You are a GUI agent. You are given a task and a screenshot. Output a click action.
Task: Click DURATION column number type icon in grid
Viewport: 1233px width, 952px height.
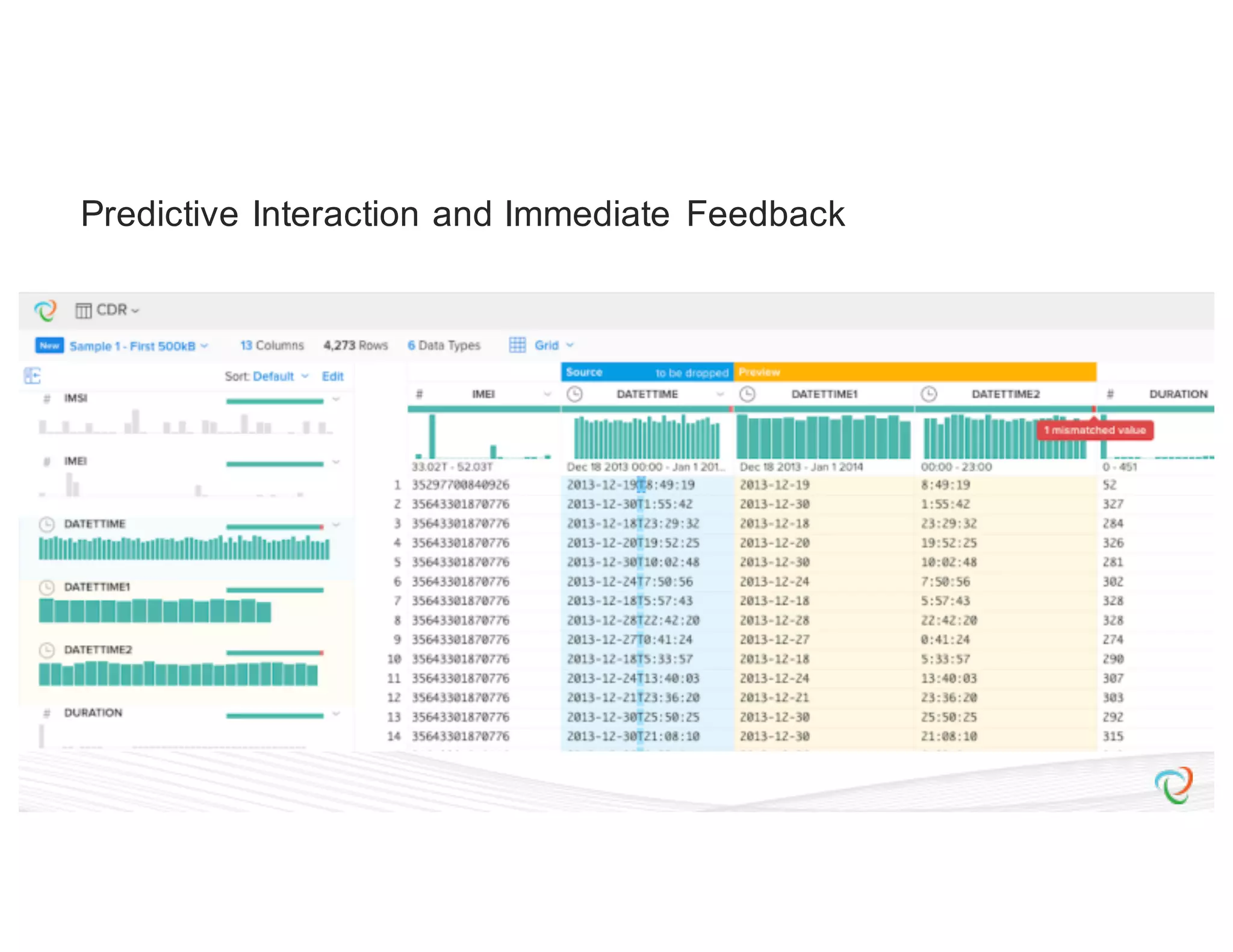(1110, 394)
